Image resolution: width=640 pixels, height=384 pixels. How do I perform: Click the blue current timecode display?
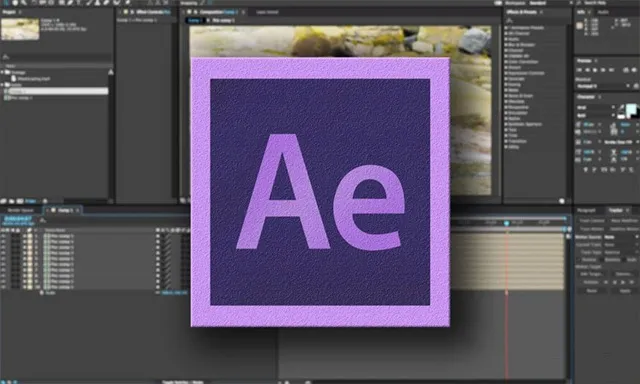pos(19,219)
